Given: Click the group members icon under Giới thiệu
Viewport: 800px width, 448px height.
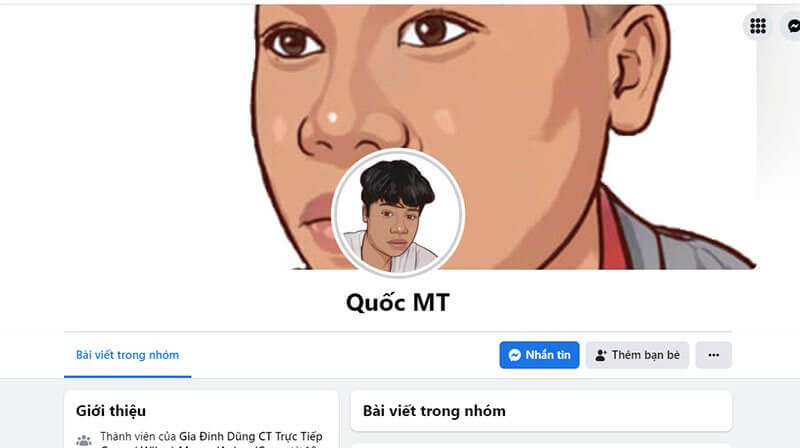Looking at the screenshot, I should (x=84, y=440).
